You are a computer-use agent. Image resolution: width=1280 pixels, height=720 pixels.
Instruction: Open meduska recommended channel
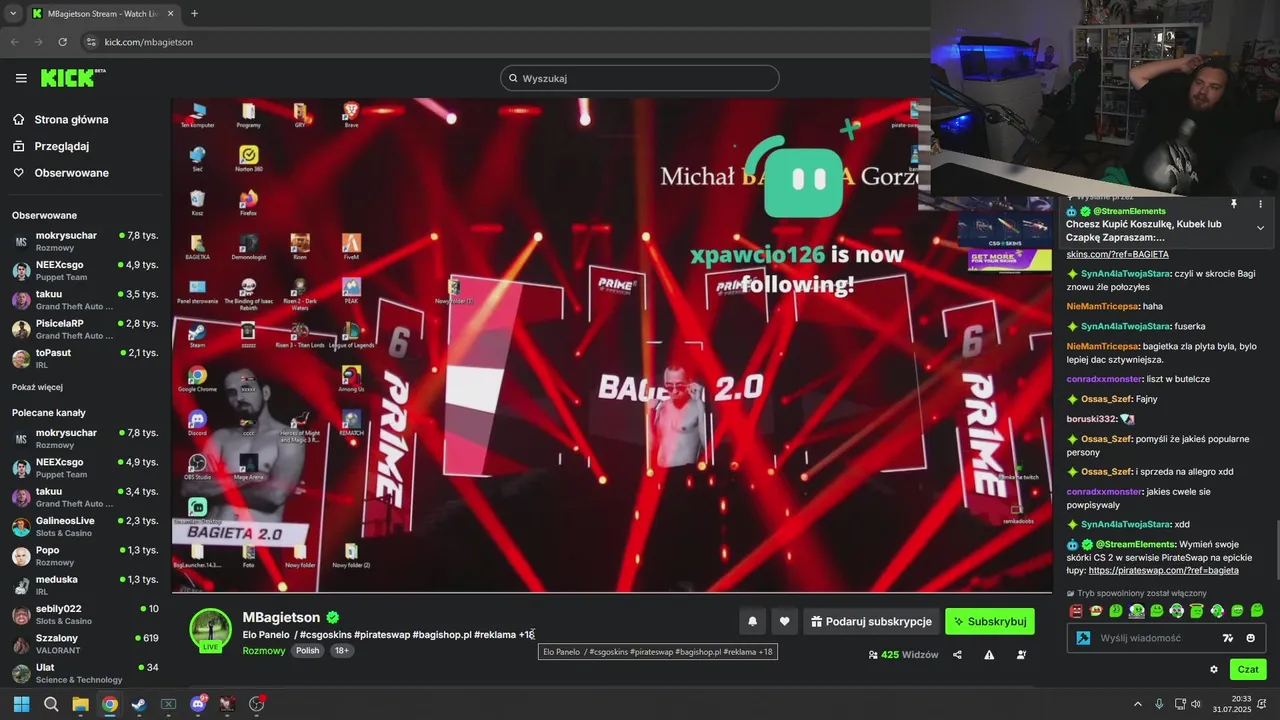pyautogui.click(x=85, y=585)
